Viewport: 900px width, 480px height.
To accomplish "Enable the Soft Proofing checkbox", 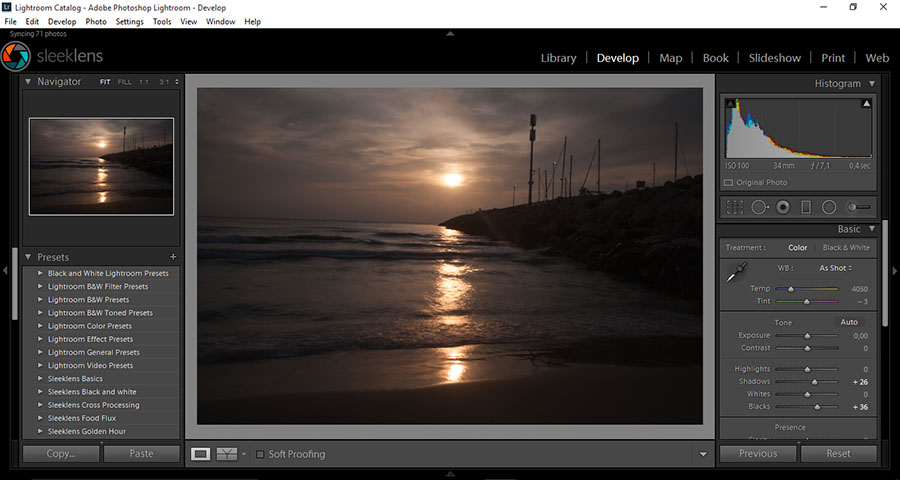I will click(261, 454).
